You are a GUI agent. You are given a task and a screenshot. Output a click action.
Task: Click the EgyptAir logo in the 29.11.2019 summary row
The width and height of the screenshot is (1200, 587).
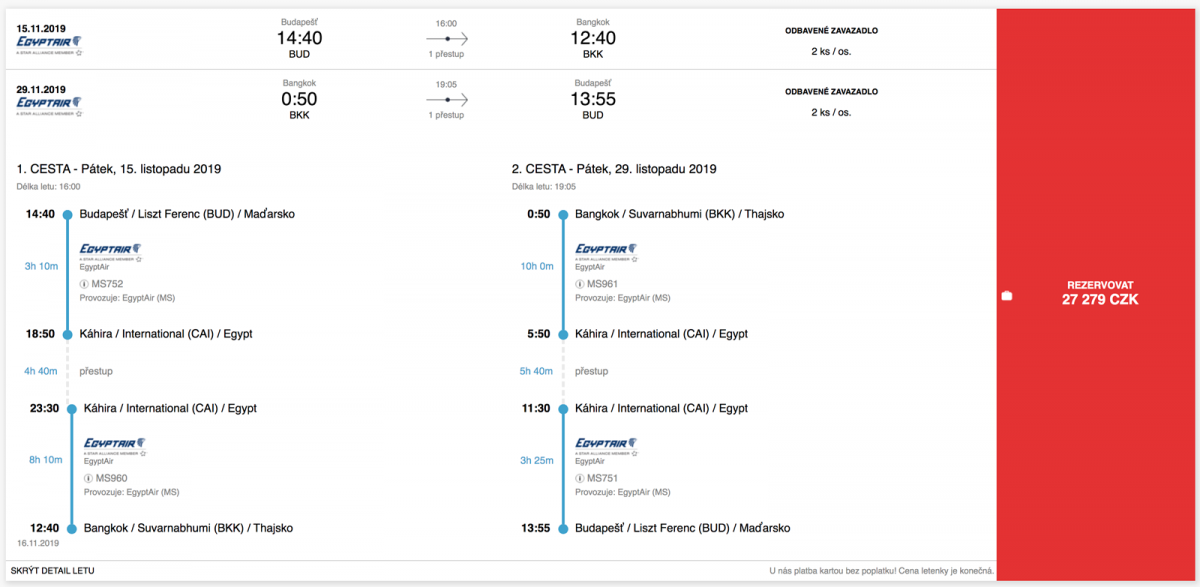pyautogui.click(x=50, y=104)
